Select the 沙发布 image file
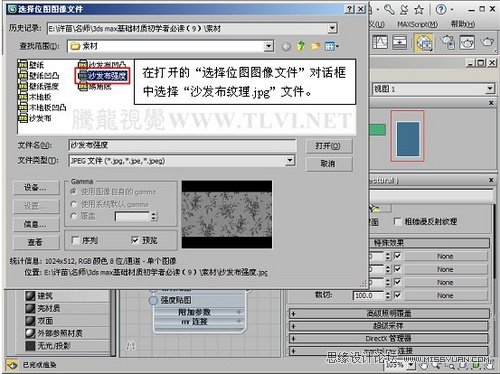 pyautogui.click(x=35, y=118)
